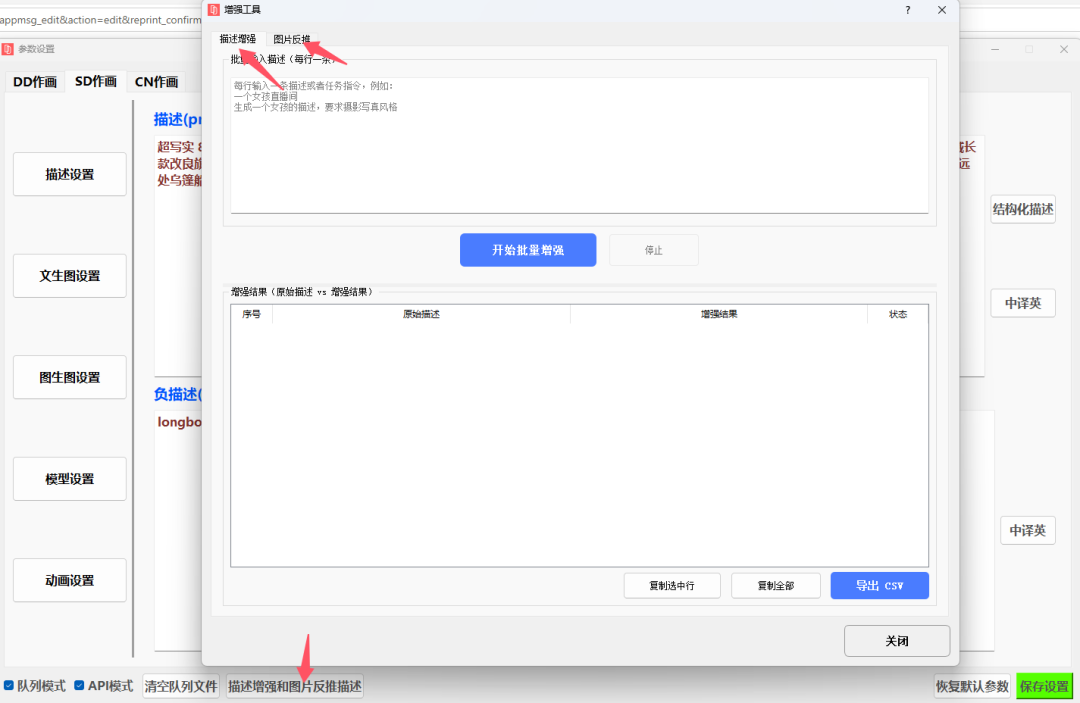The width and height of the screenshot is (1080, 703).
Task: Copy all results with 复制全部
Action: tap(776, 586)
